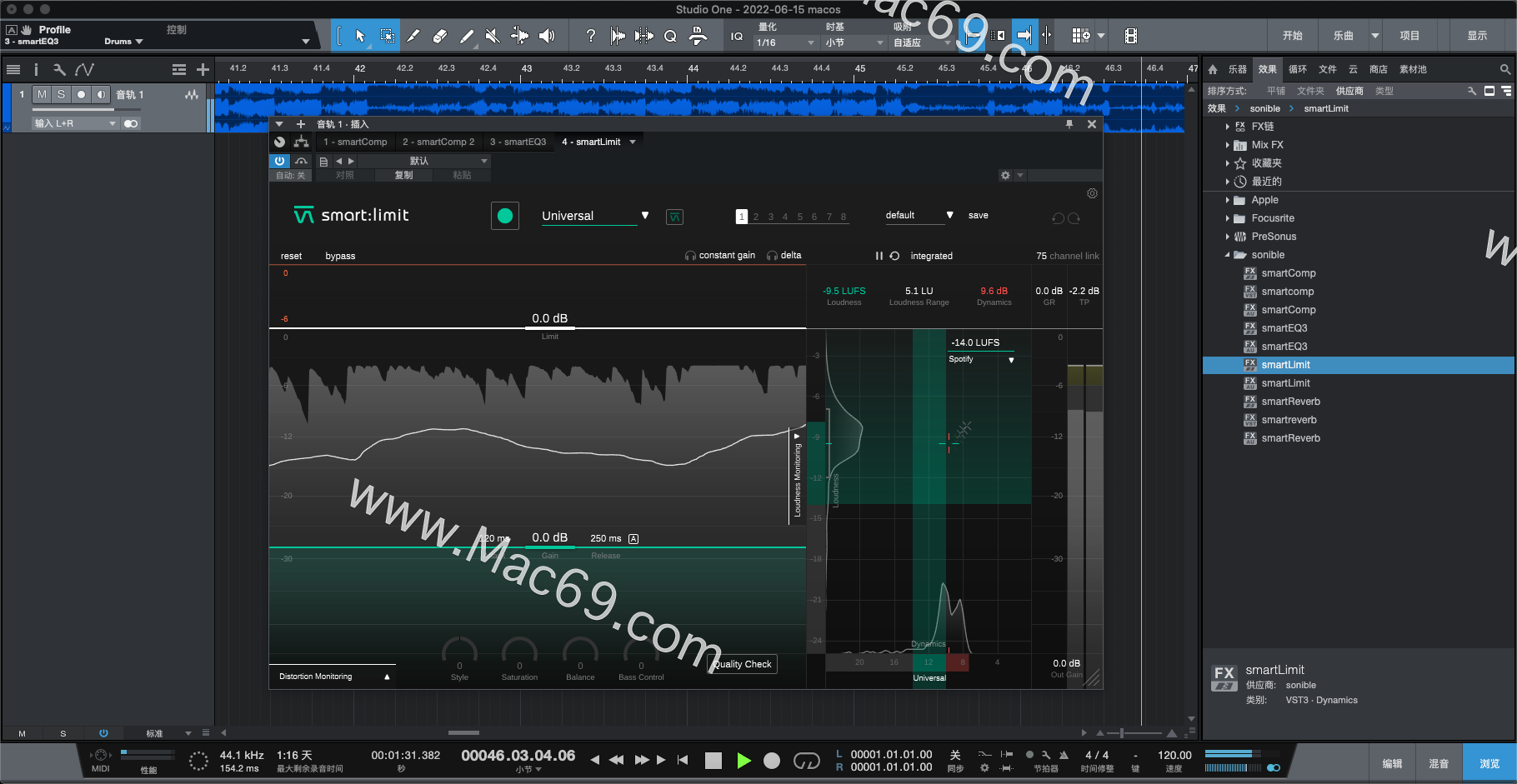Click browser search magnifier icon
Viewport: 1517px width, 784px height.
click(1504, 69)
